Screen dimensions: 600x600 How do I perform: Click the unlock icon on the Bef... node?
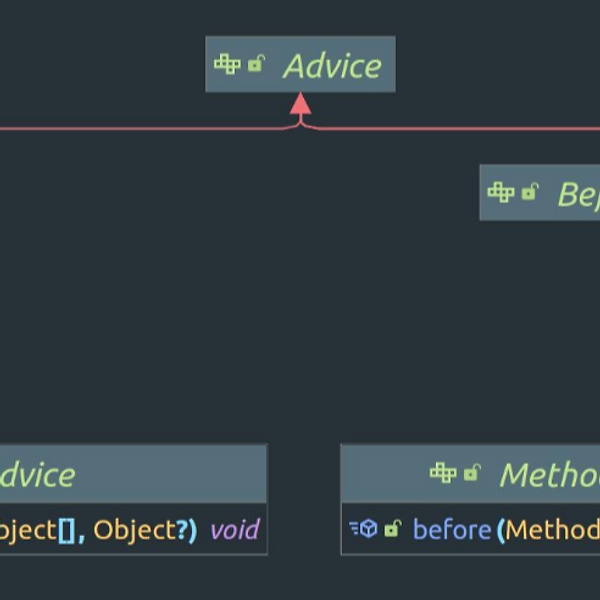pyautogui.click(x=530, y=192)
